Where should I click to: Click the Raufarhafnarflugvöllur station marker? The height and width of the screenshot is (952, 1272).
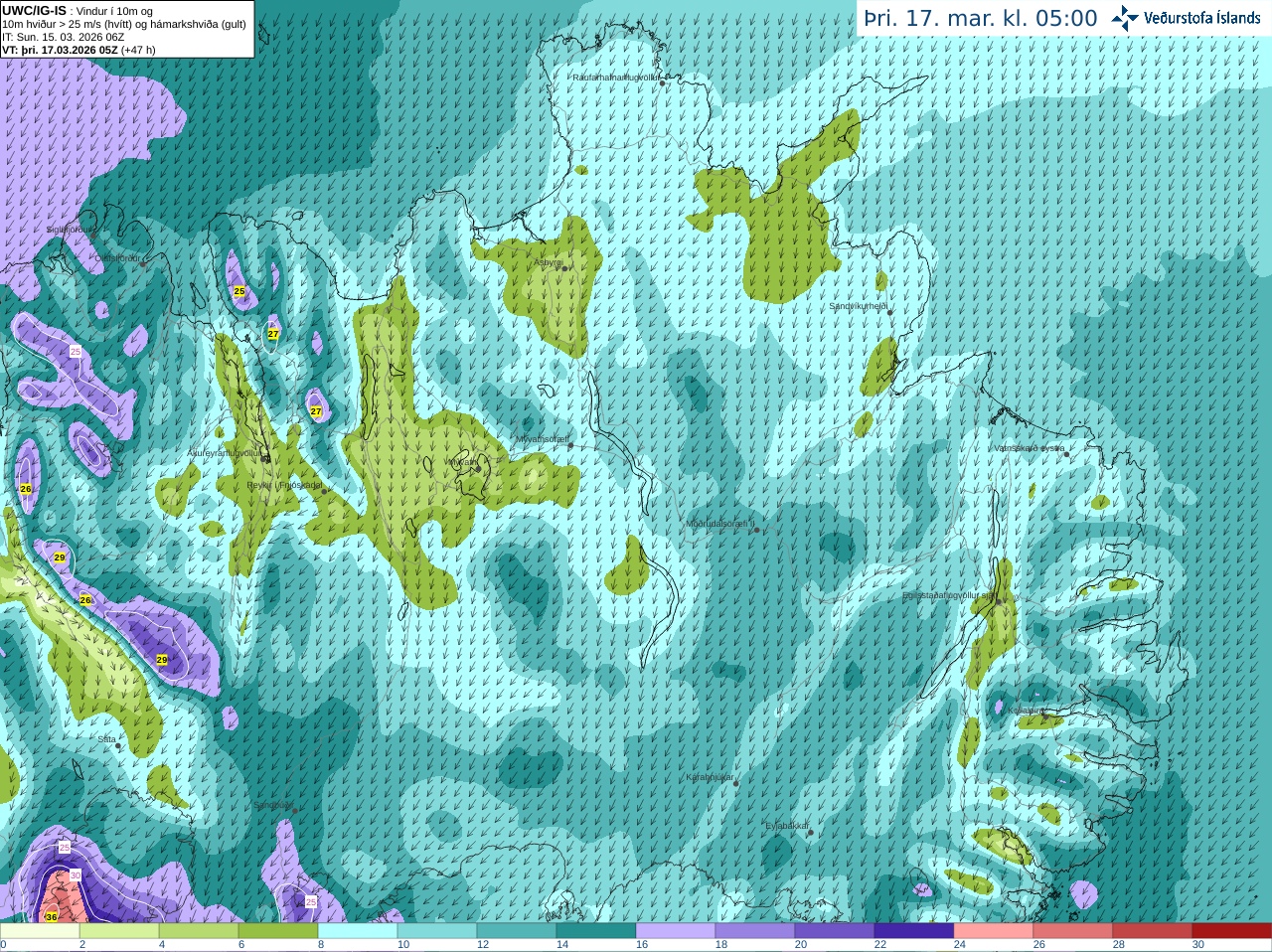click(x=663, y=83)
